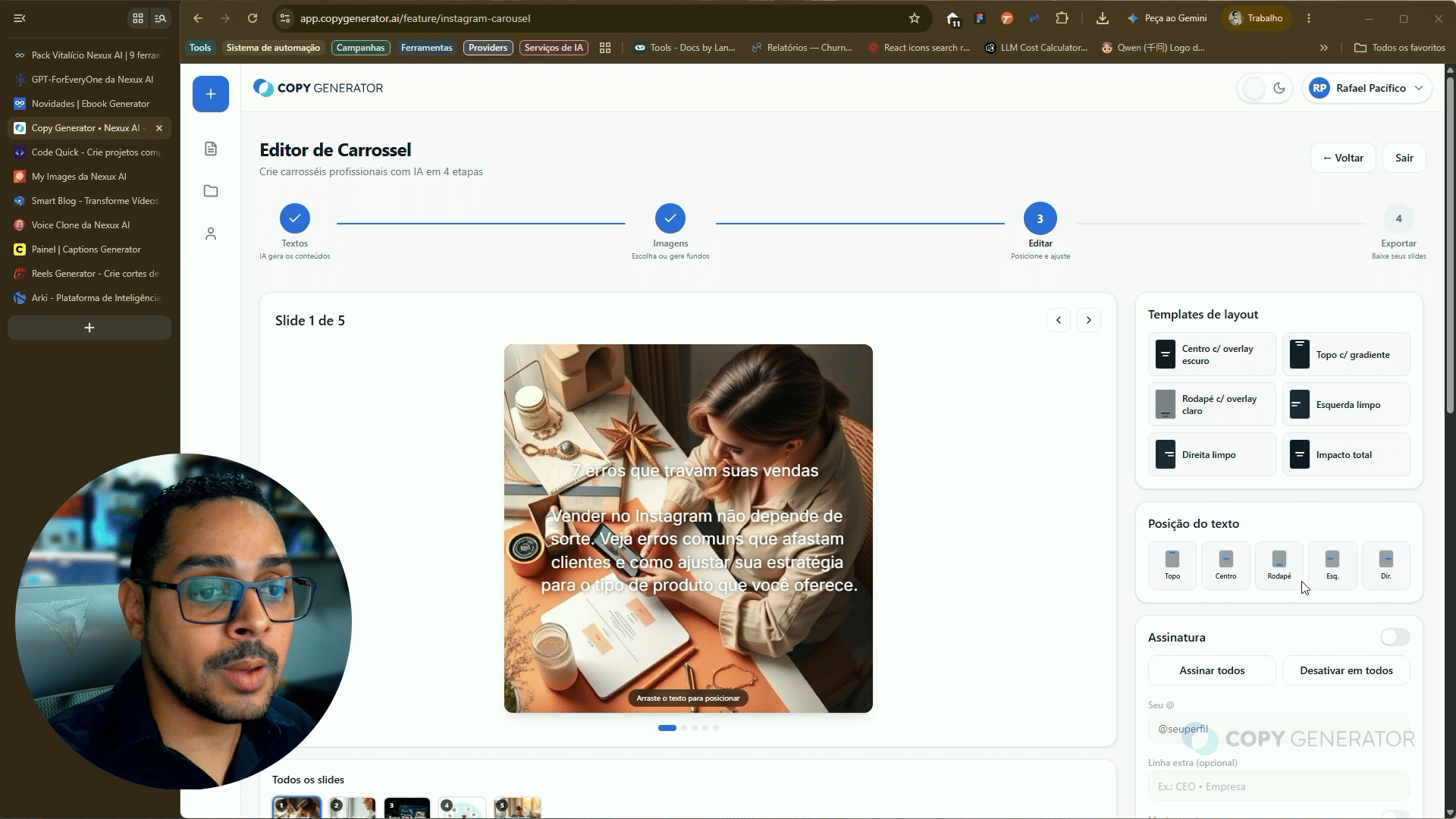
Task: Select Topo text position icon
Action: [1172, 566]
